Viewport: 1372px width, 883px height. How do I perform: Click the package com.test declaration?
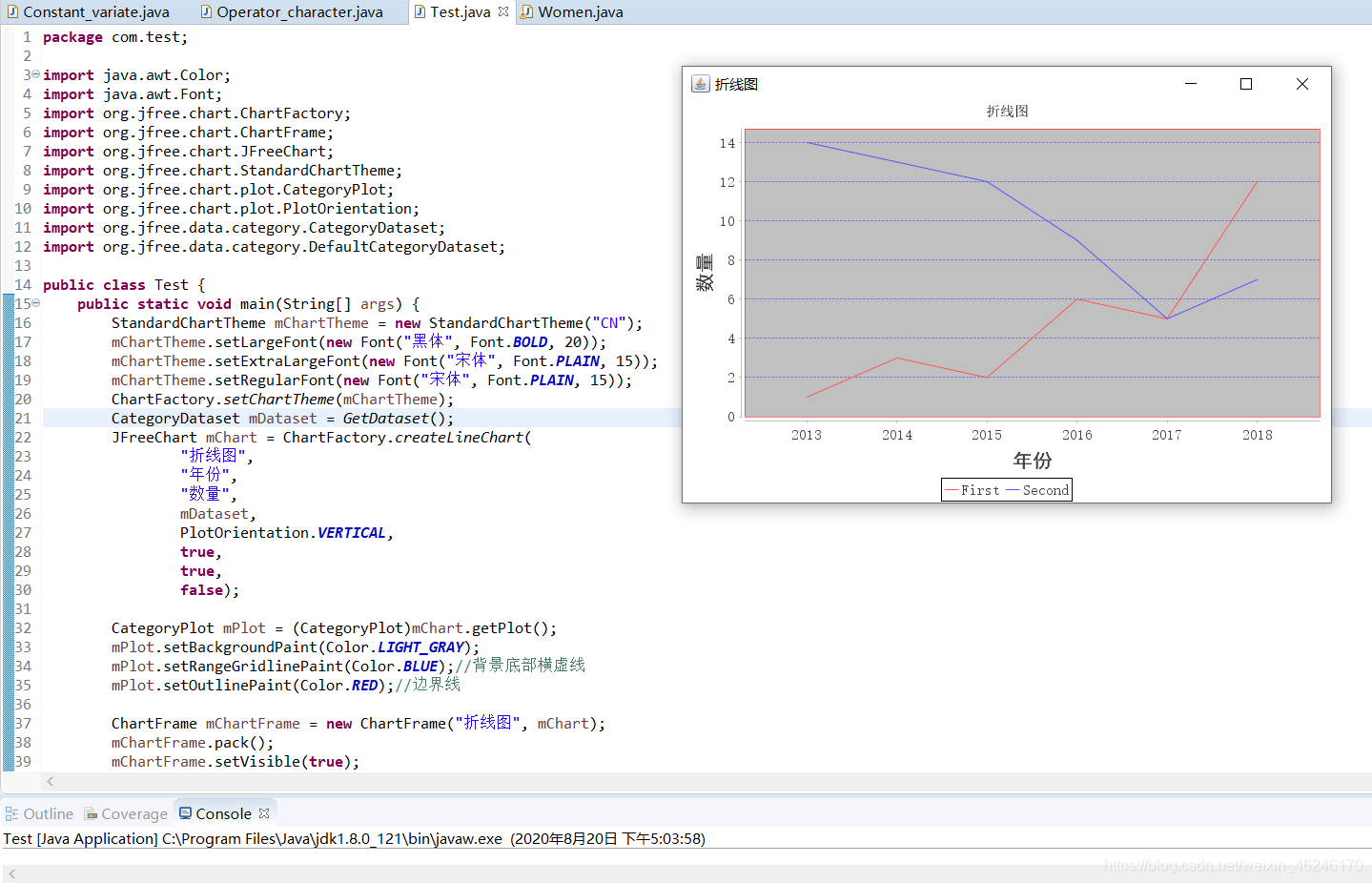pos(115,36)
